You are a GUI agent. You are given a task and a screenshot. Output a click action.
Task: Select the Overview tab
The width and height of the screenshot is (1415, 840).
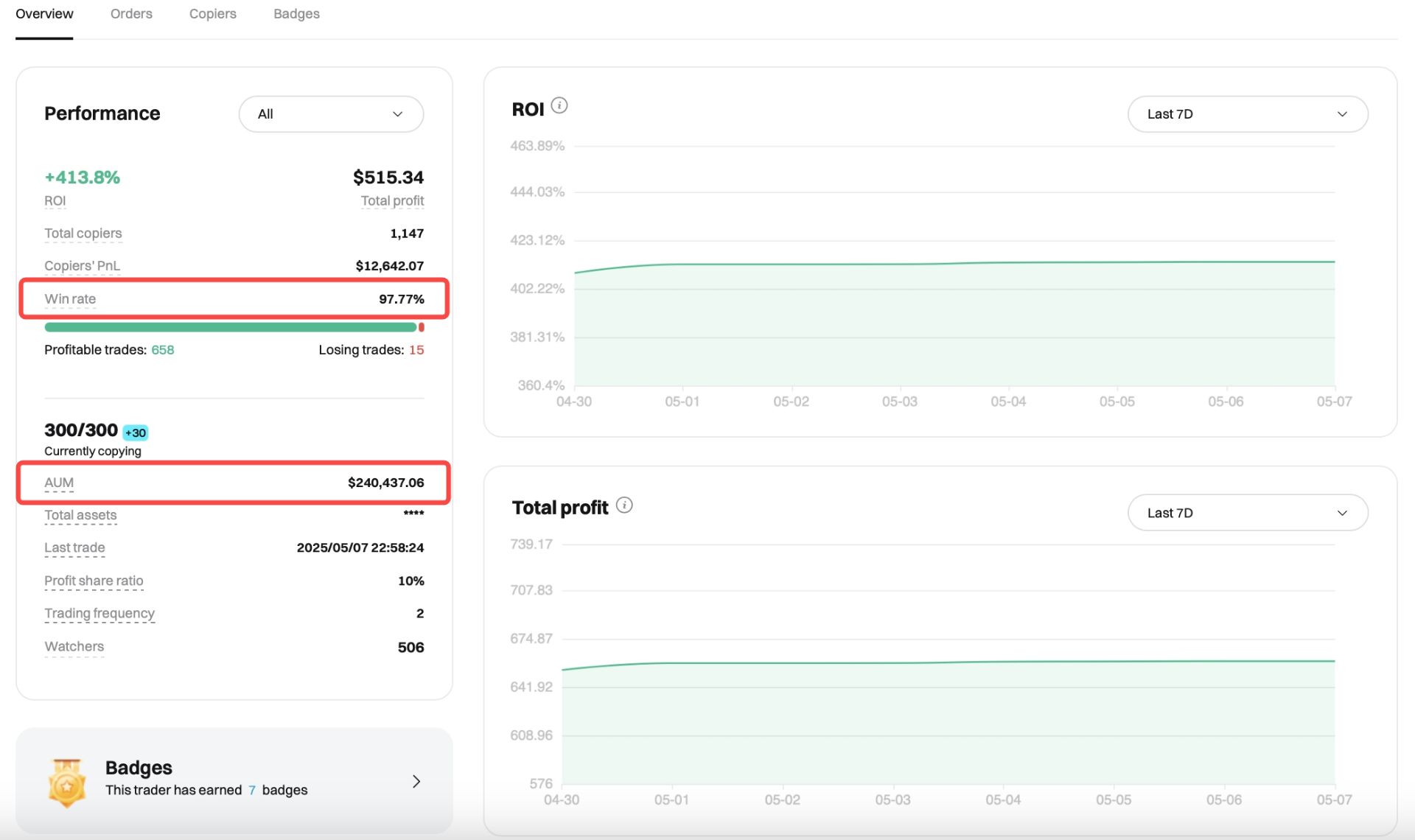[44, 14]
